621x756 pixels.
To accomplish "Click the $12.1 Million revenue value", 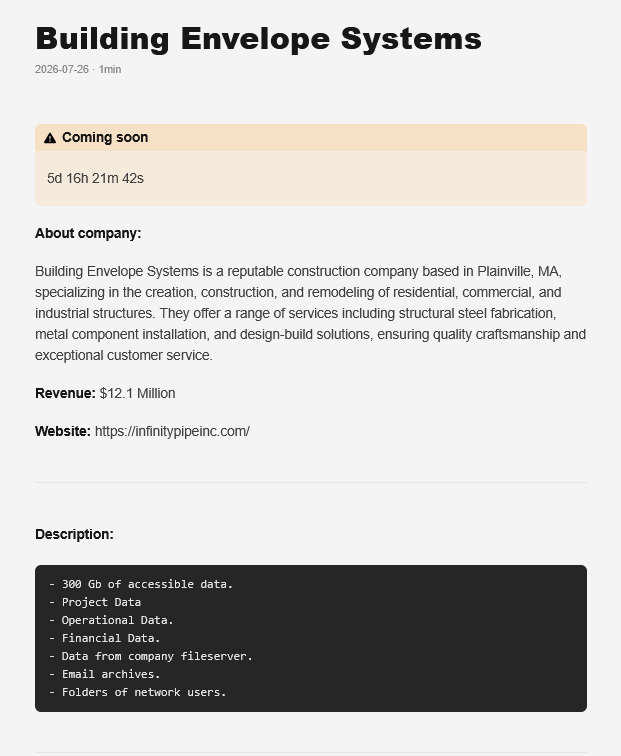I will (137, 393).
